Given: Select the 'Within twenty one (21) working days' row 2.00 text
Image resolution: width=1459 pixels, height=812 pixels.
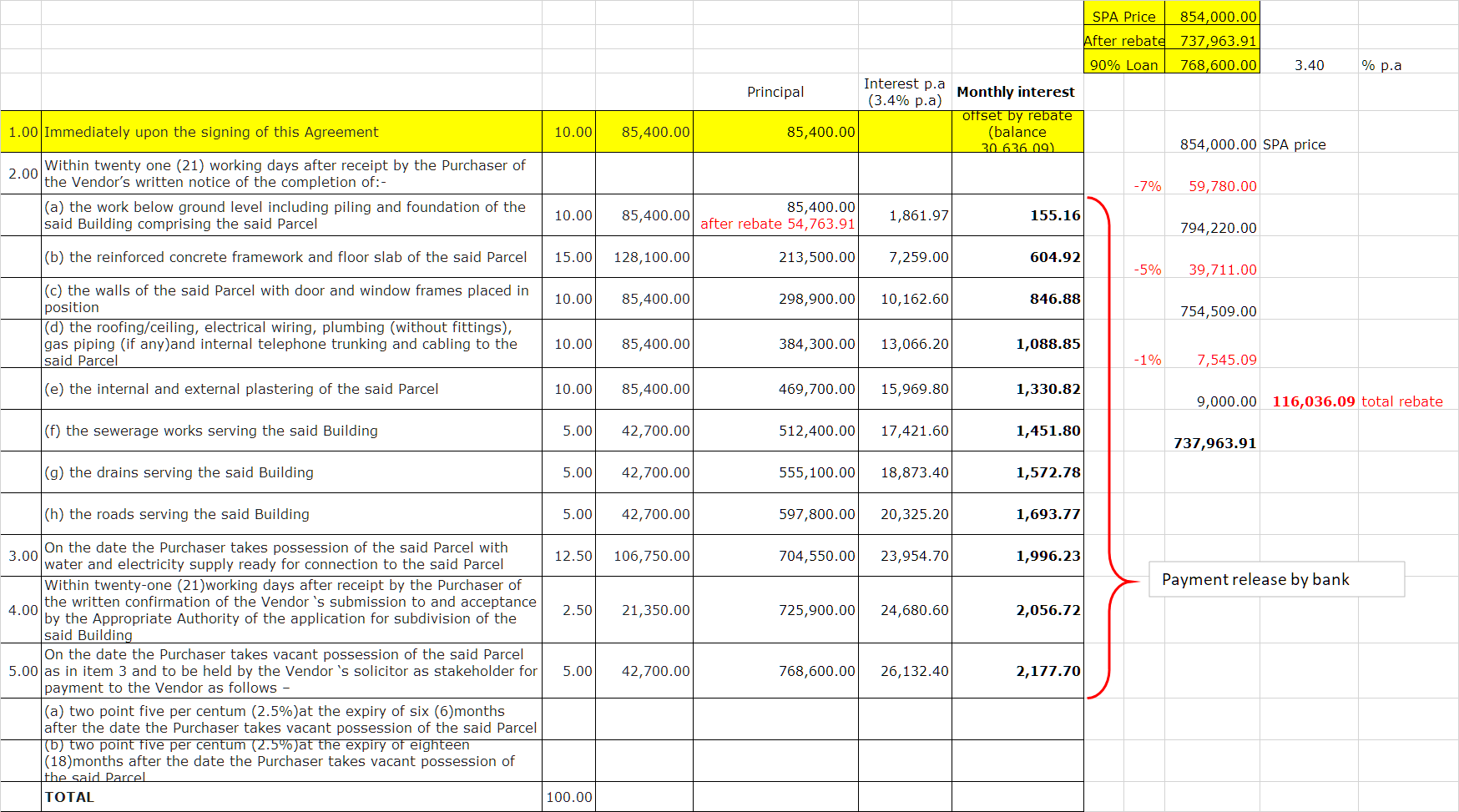Looking at the screenshot, I should [x=291, y=174].
